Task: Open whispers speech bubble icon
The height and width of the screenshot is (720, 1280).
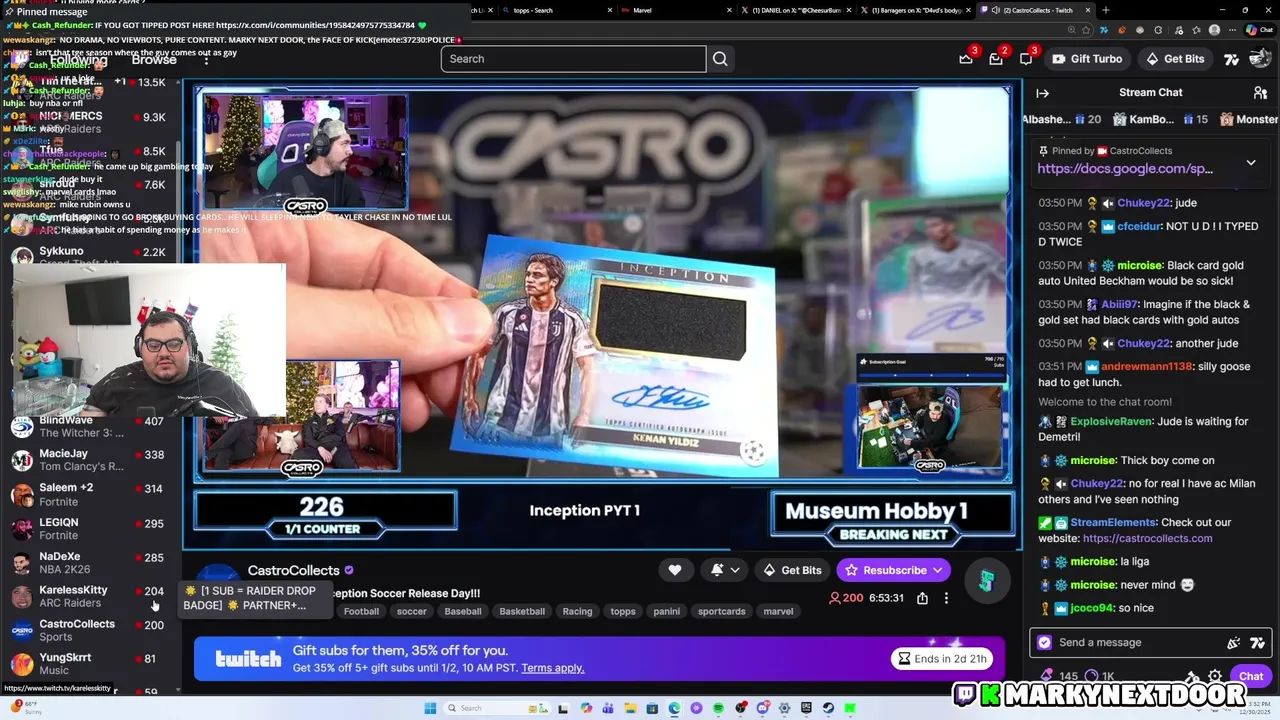Action: (x=1026, y=59)
